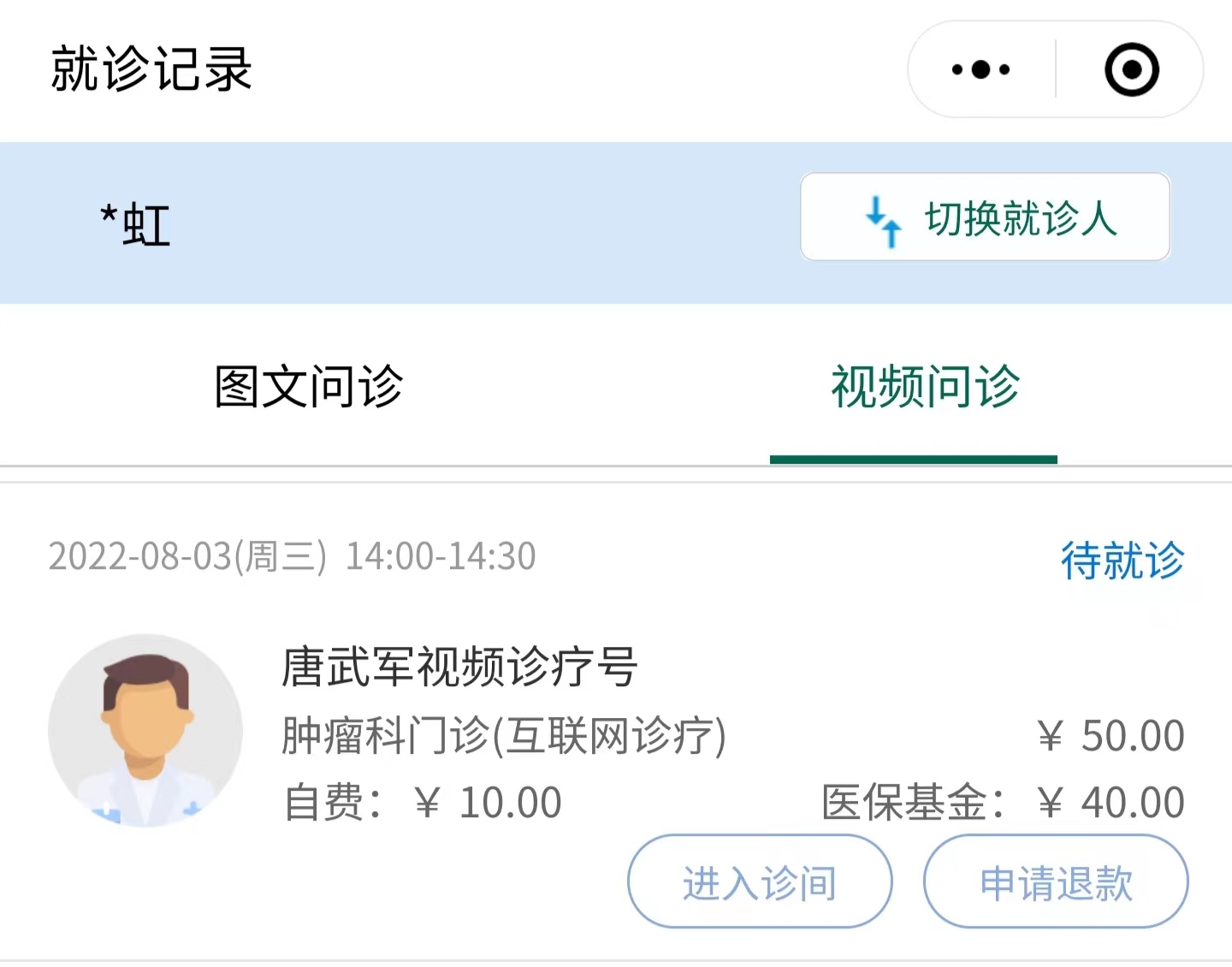Tap the 自费 ¥ 10.00 amount
This screenshot has width=1232, height=967.
[423, 803]
